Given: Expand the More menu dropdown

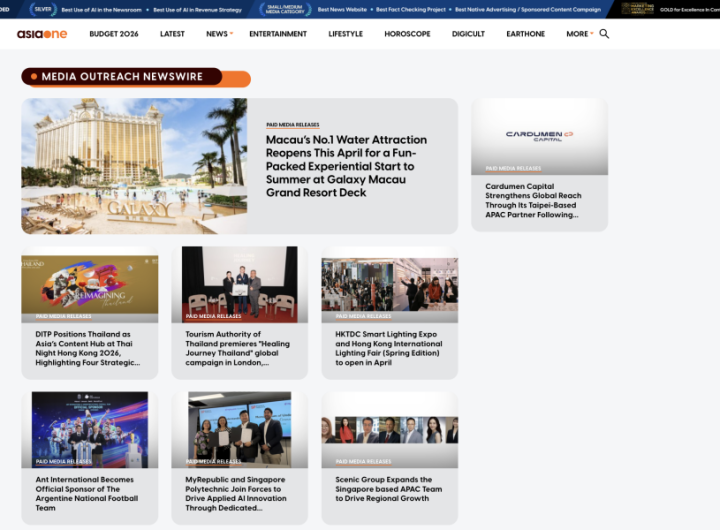Looking at the screenshot, I should pyautogui.click(x=592, y=34).
